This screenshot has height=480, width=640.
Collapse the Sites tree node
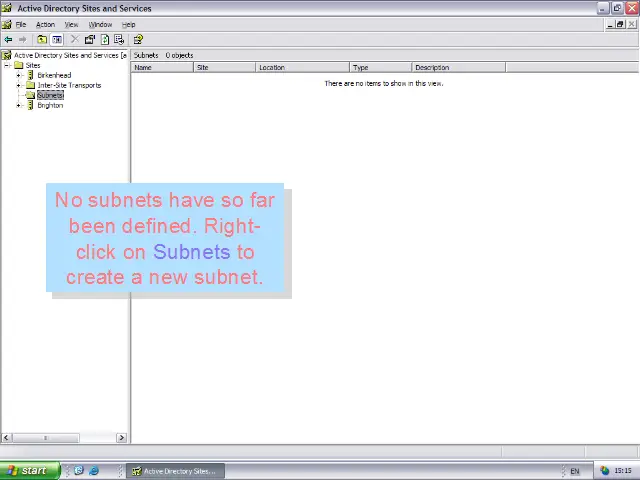coord(7,65)
